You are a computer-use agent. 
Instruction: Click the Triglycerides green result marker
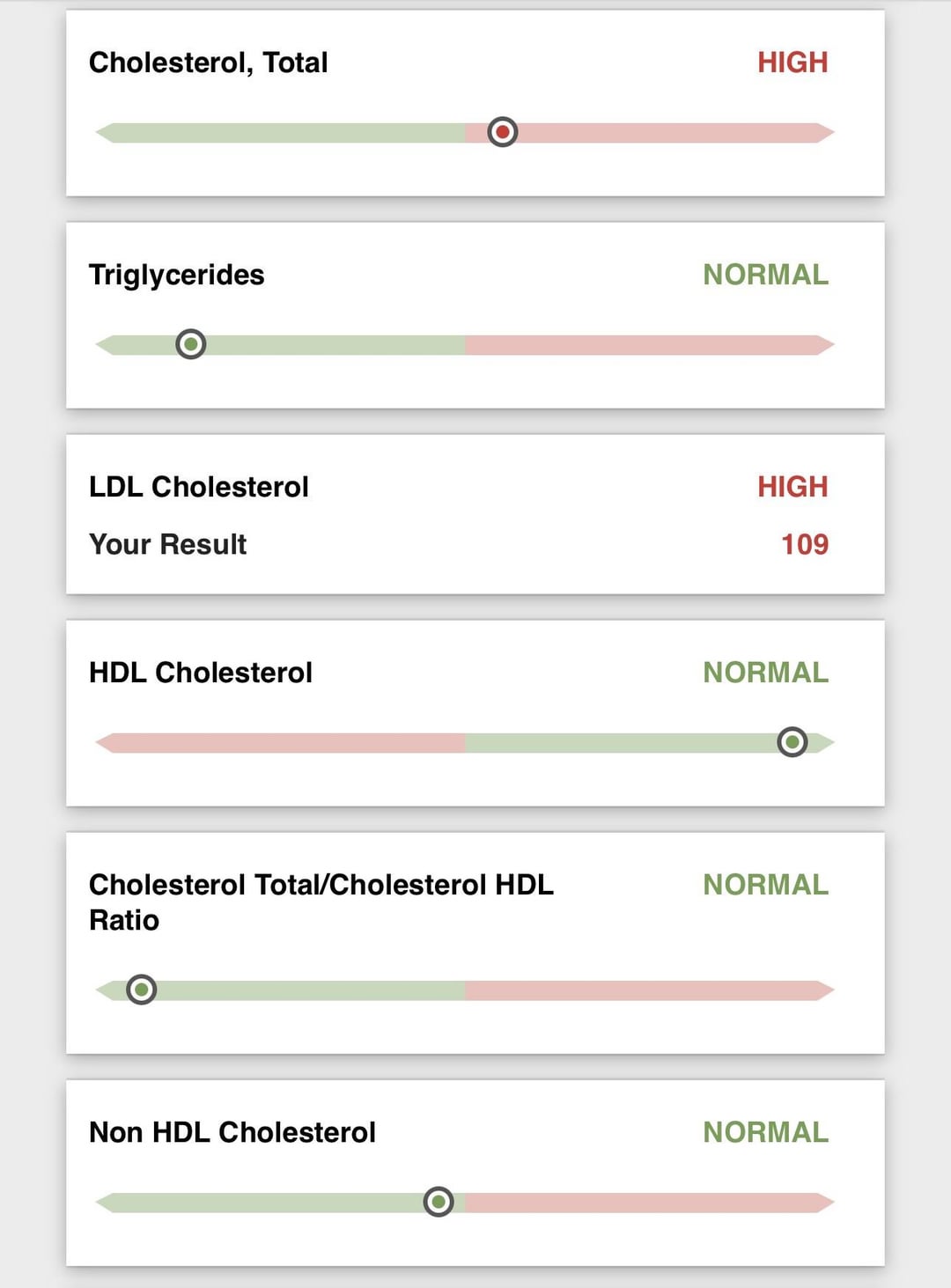tap(191, 344)
